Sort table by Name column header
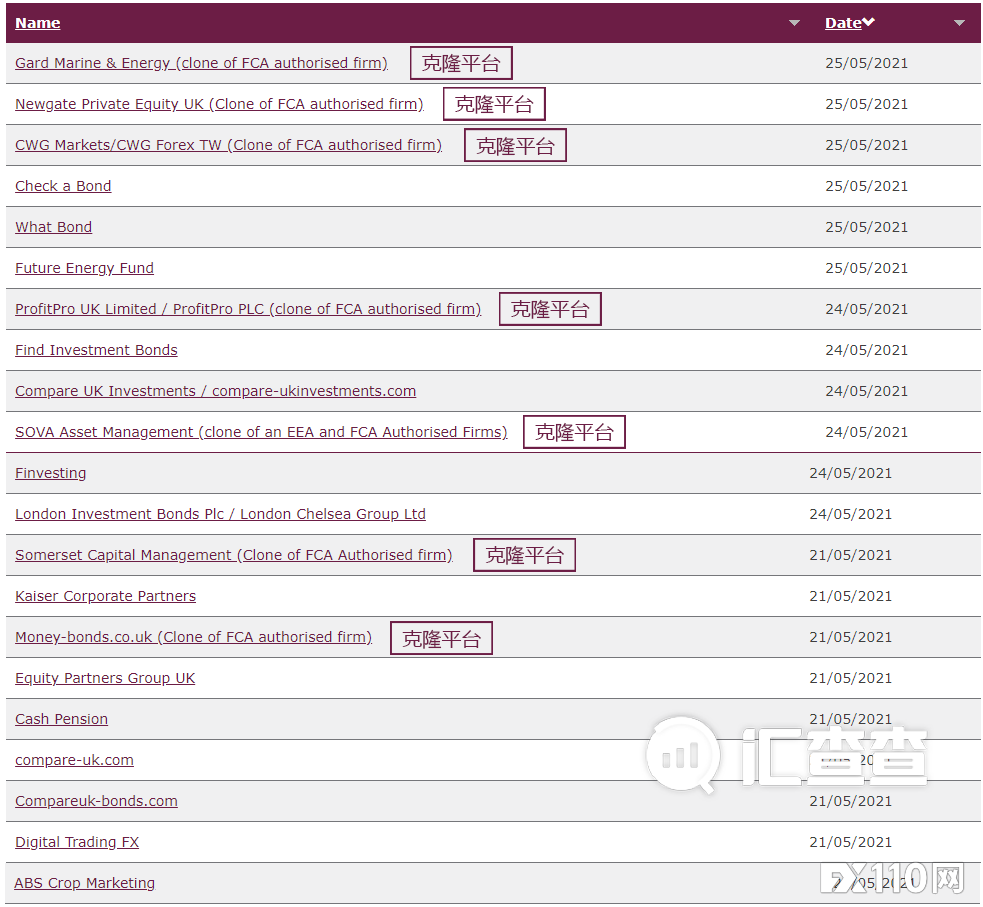Screen dimensions: 983x907 pos(38,23)
